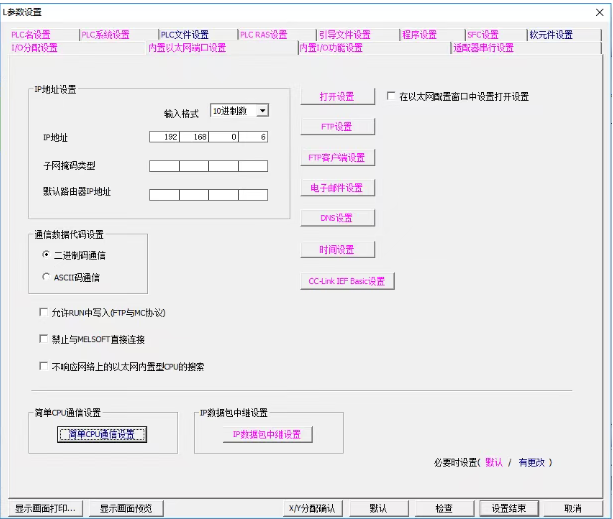Select the 适配器串行设置 tab
This screenshot has height=519, width=613.
[x=483, y=47]
